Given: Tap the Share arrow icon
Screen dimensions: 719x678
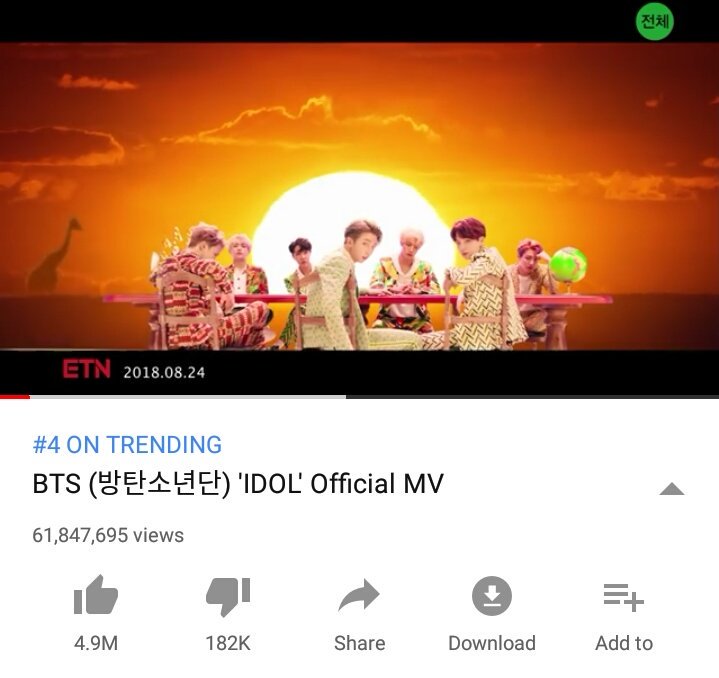Looking at the screenshot, I should (359, 595).
